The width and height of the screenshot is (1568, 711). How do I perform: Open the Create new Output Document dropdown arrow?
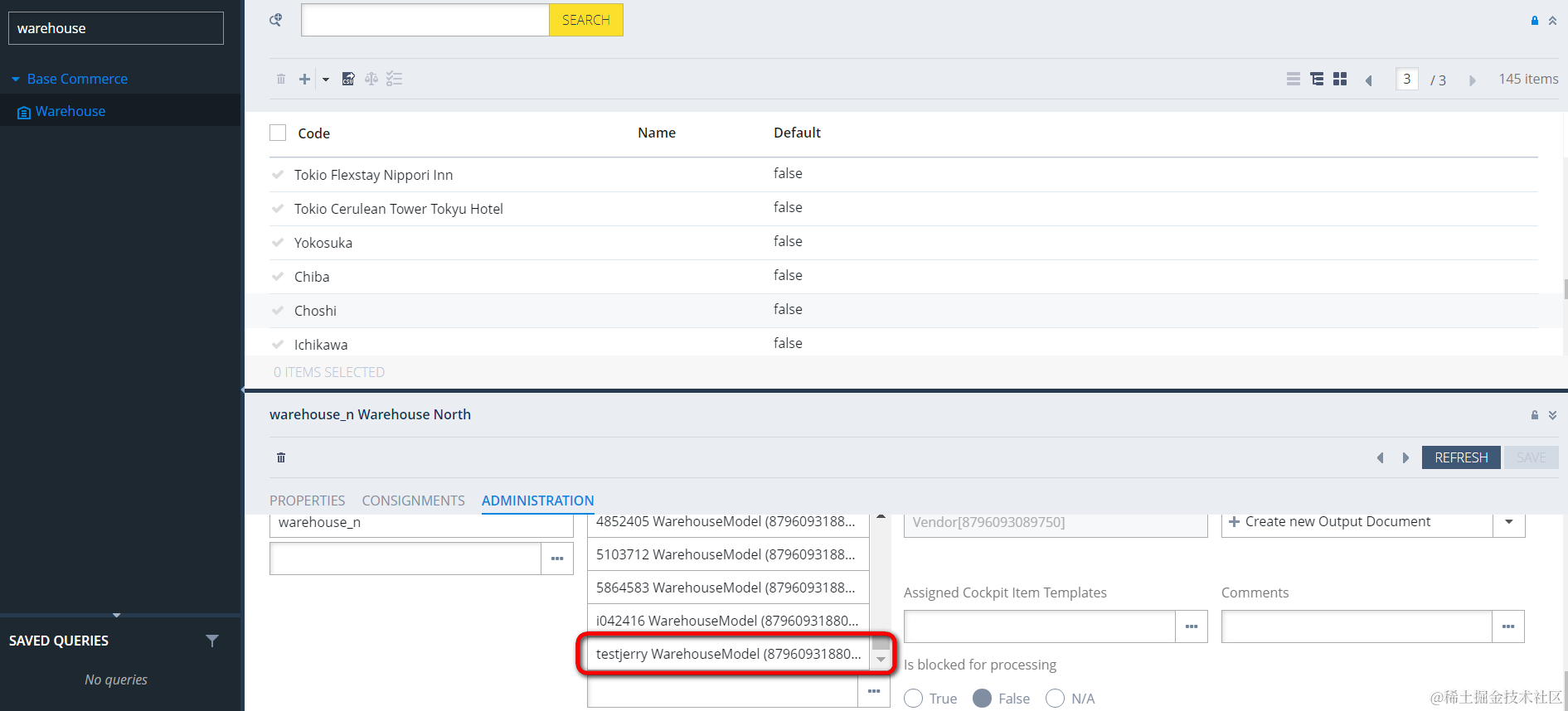click(x=1509, y=522)
